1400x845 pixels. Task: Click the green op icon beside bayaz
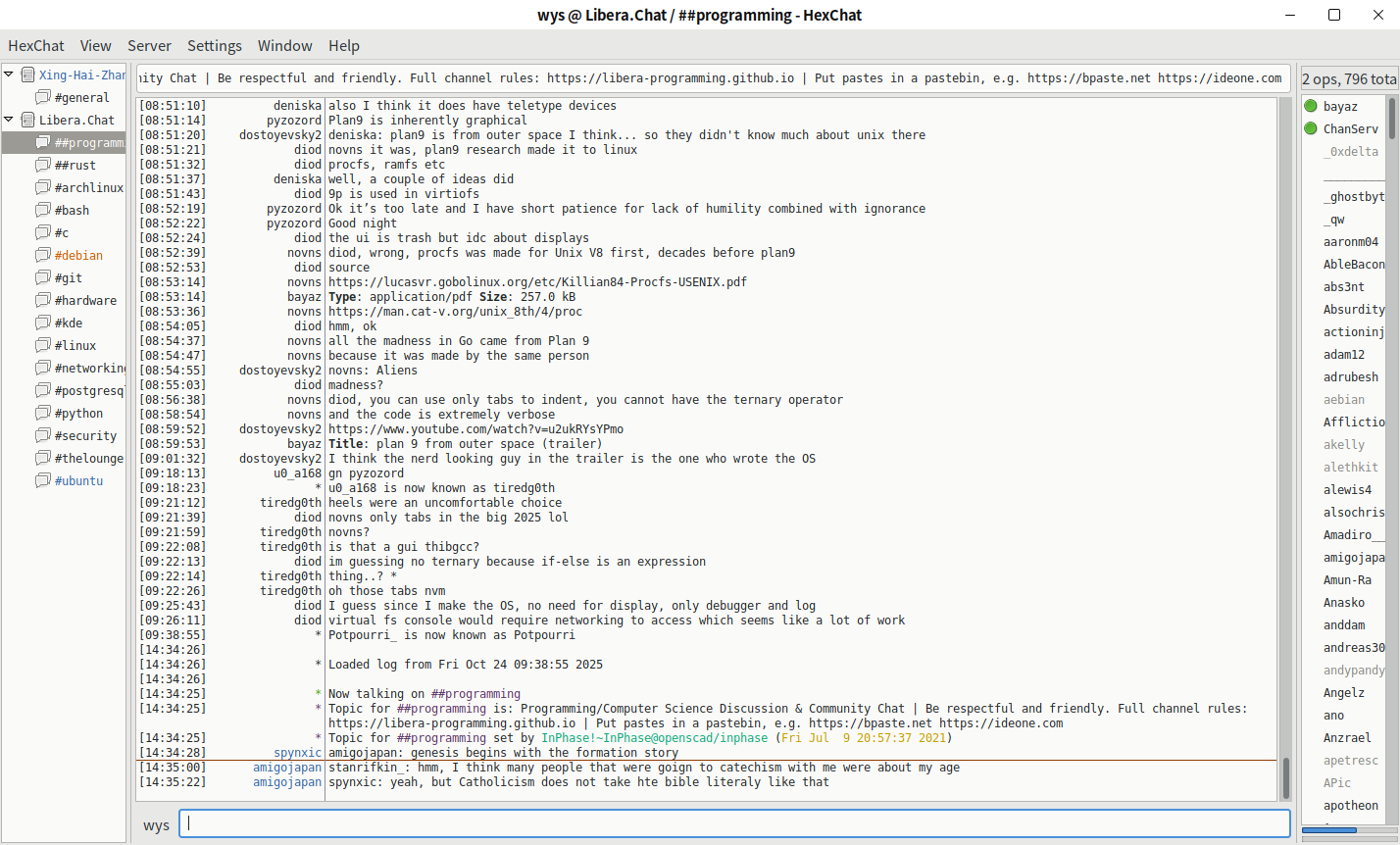pos(1311,106)
